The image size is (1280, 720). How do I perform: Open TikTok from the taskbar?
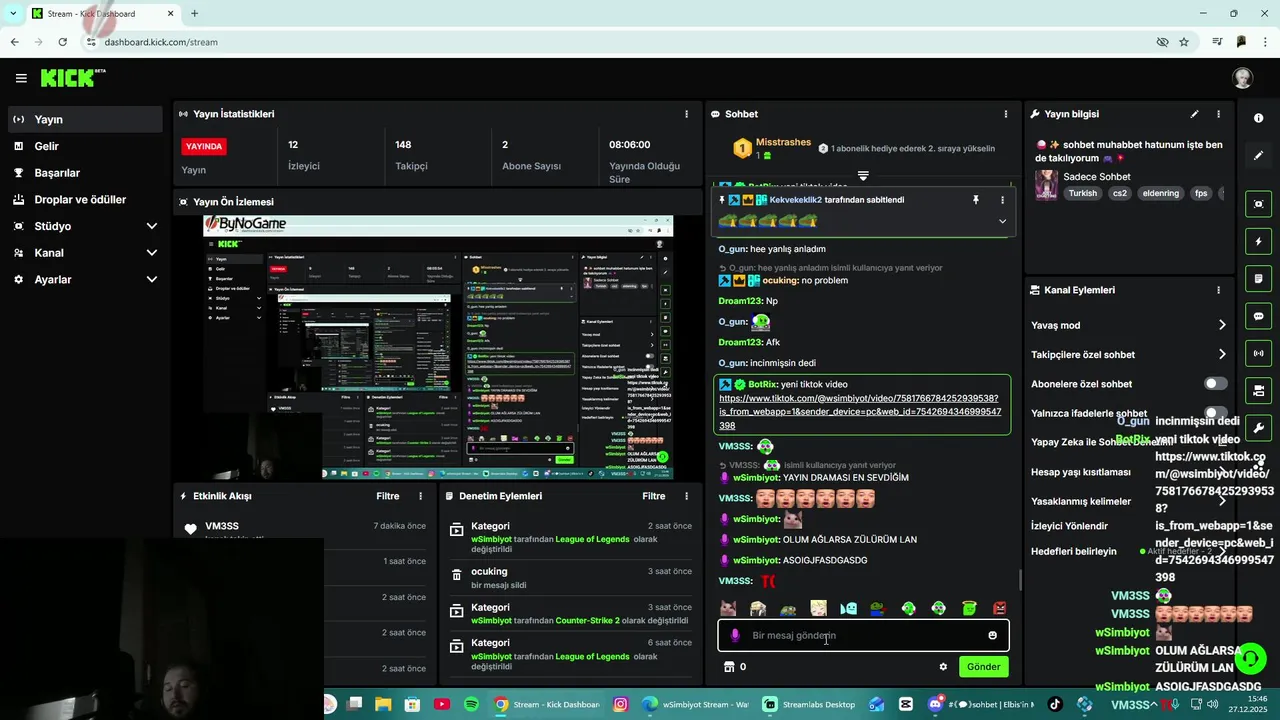[x=1054, y=704]
